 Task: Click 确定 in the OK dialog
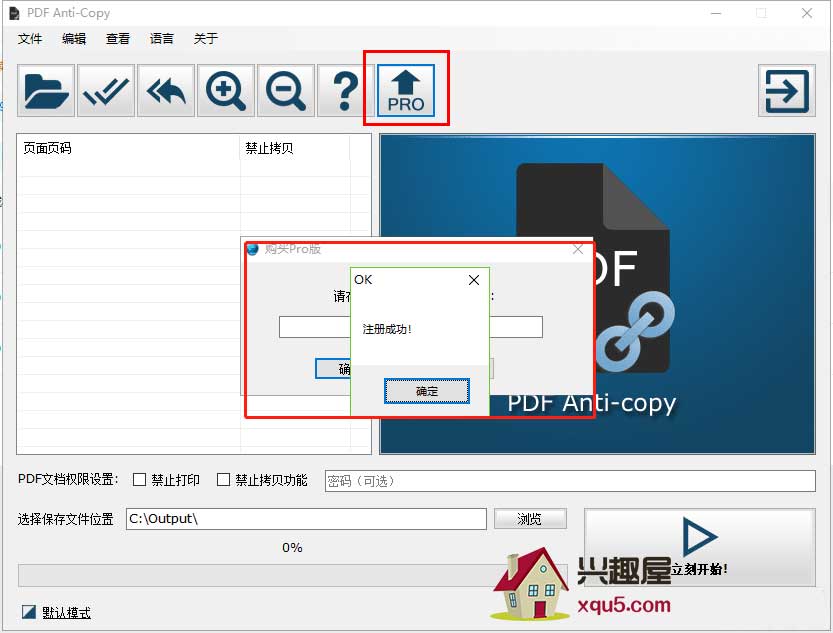[x=427, y=391]
